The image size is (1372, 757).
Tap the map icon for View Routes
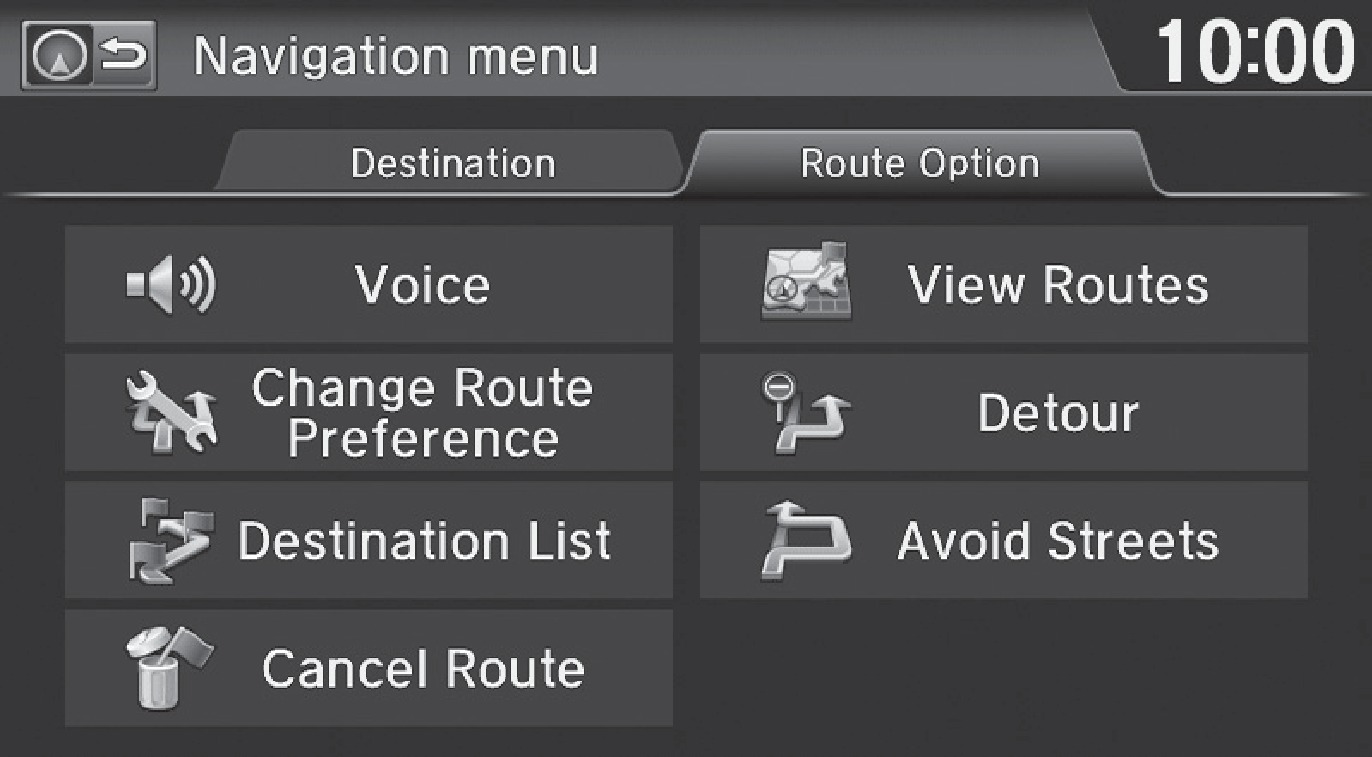click(x=804, y=284)
